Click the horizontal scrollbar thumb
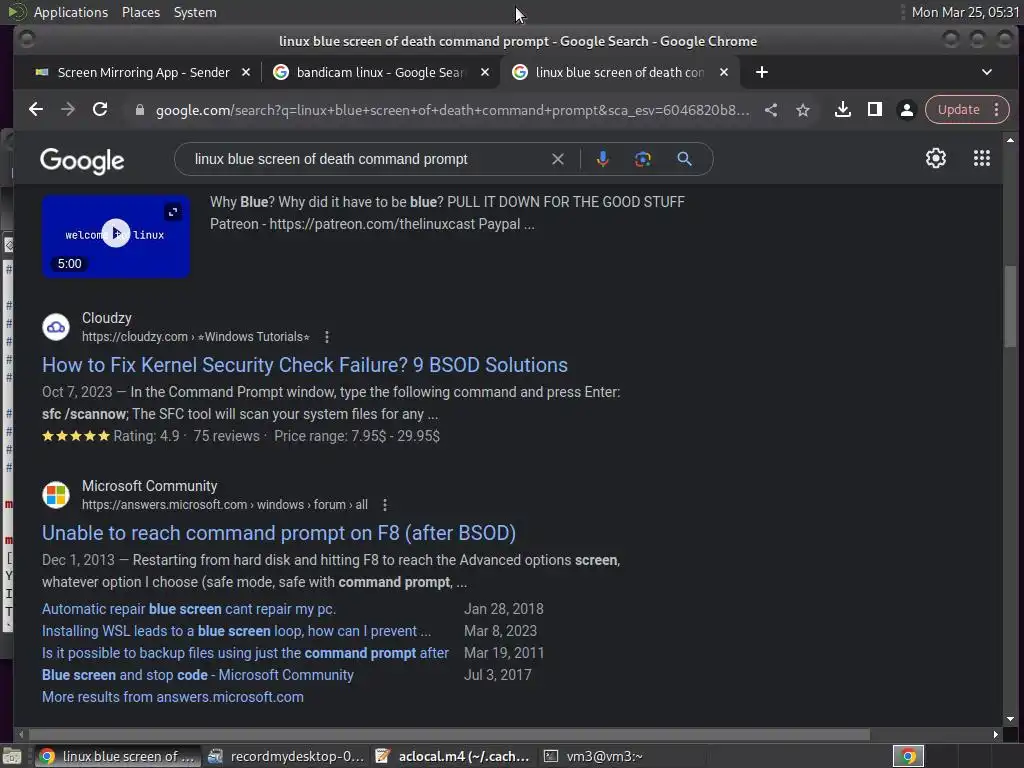The image size is (1024, 768). click(x=450, y=735)
